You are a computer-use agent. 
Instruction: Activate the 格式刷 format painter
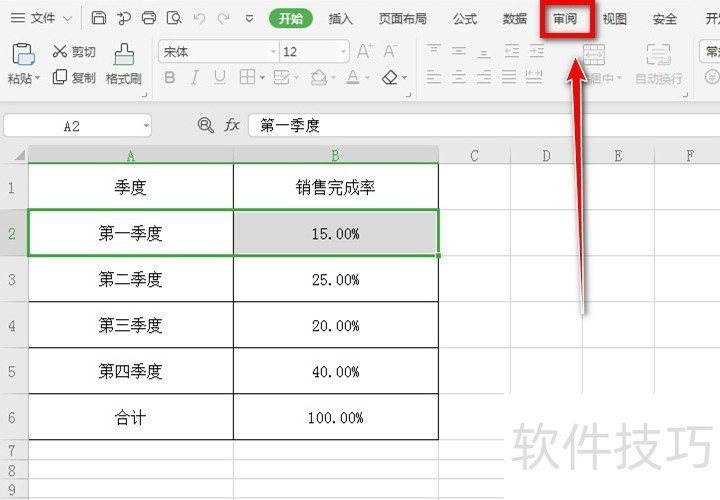(x=124, y=64)
